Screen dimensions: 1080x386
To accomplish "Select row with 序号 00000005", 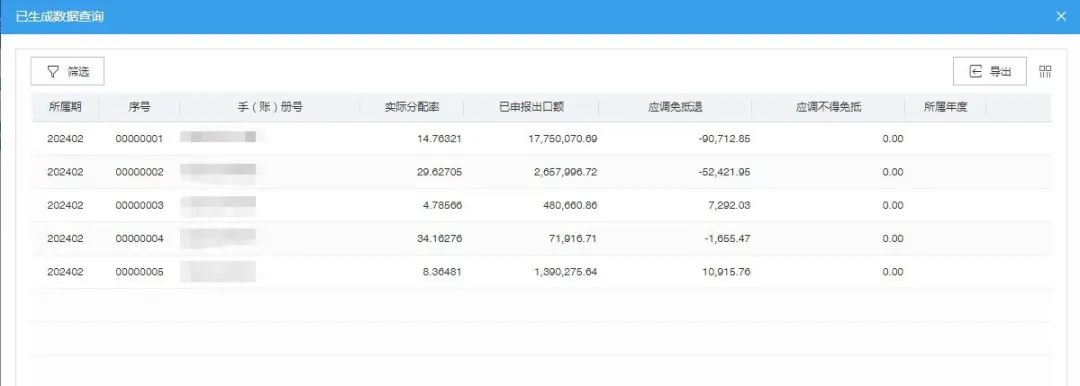I will (541, 272).
